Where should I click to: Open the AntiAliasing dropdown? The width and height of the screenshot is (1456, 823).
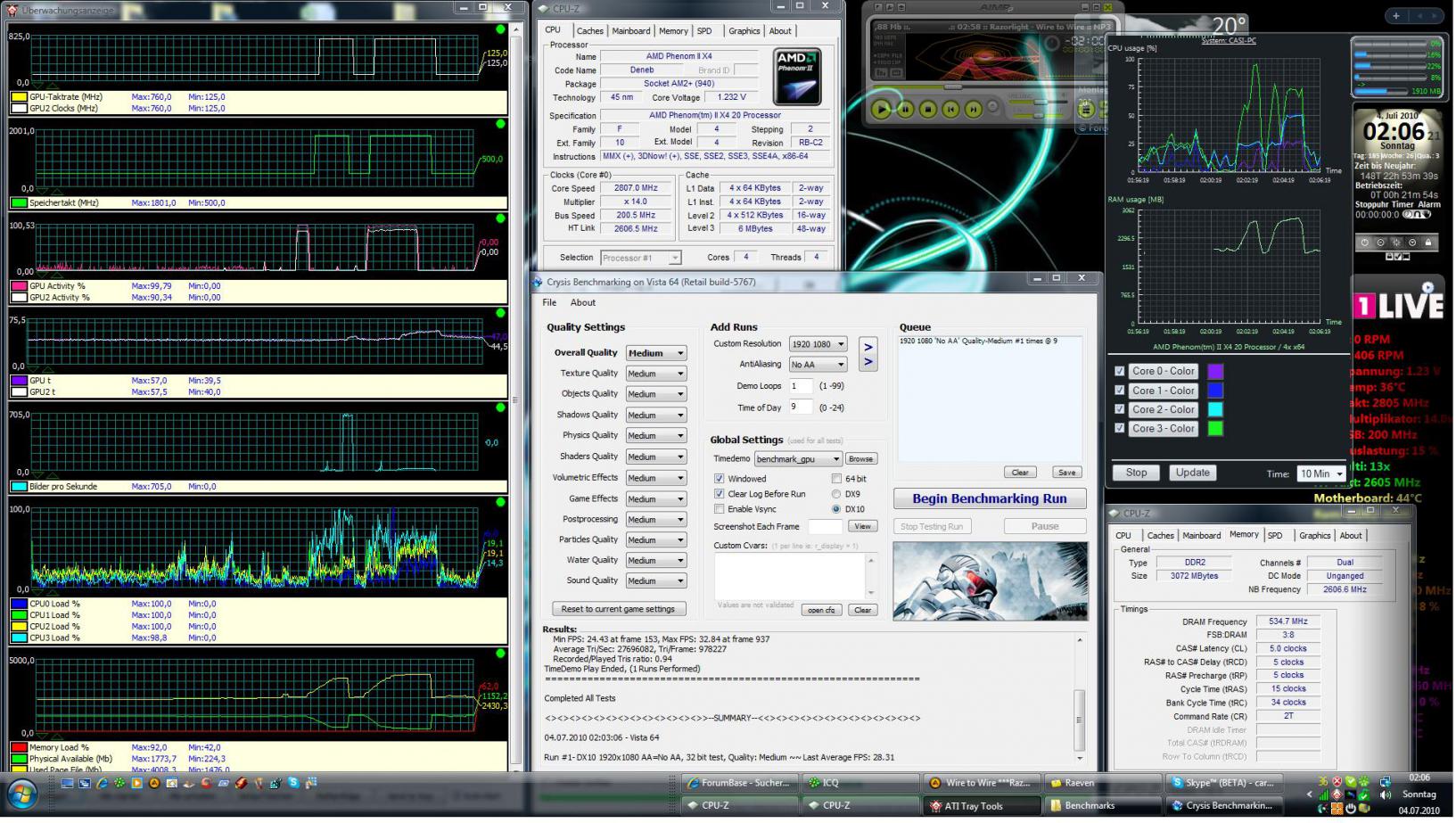point(818,365)
